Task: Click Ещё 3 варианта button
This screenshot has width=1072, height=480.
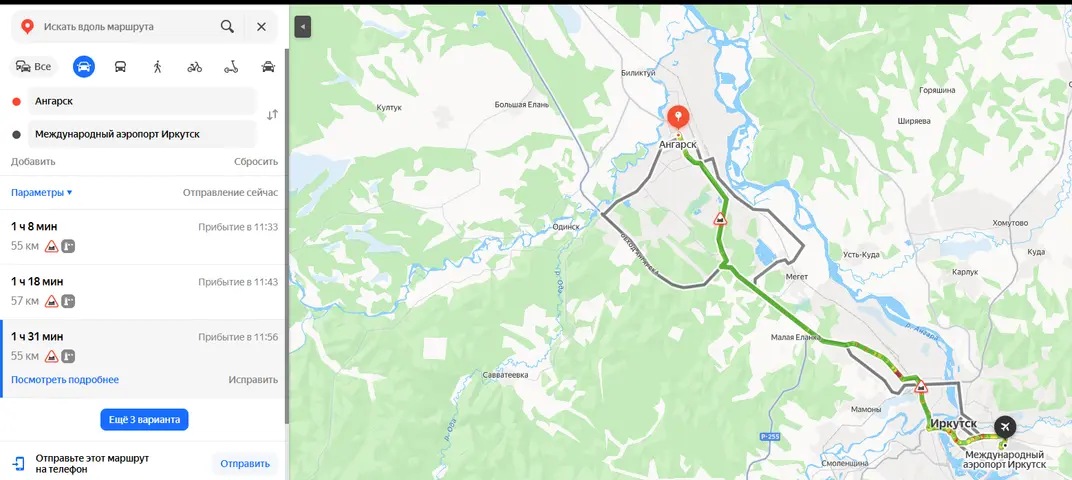Action: pyautogui.click(x=144, y=419)
